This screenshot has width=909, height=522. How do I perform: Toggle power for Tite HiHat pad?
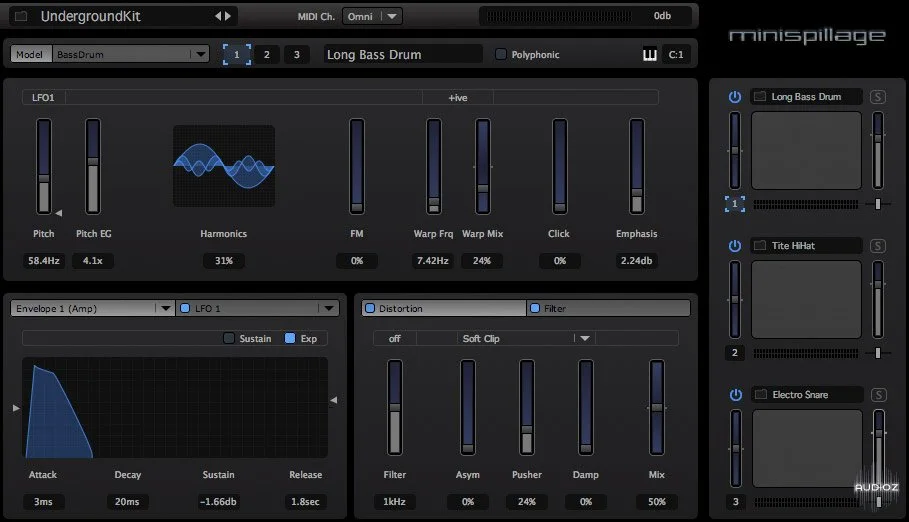coord(735,246)
